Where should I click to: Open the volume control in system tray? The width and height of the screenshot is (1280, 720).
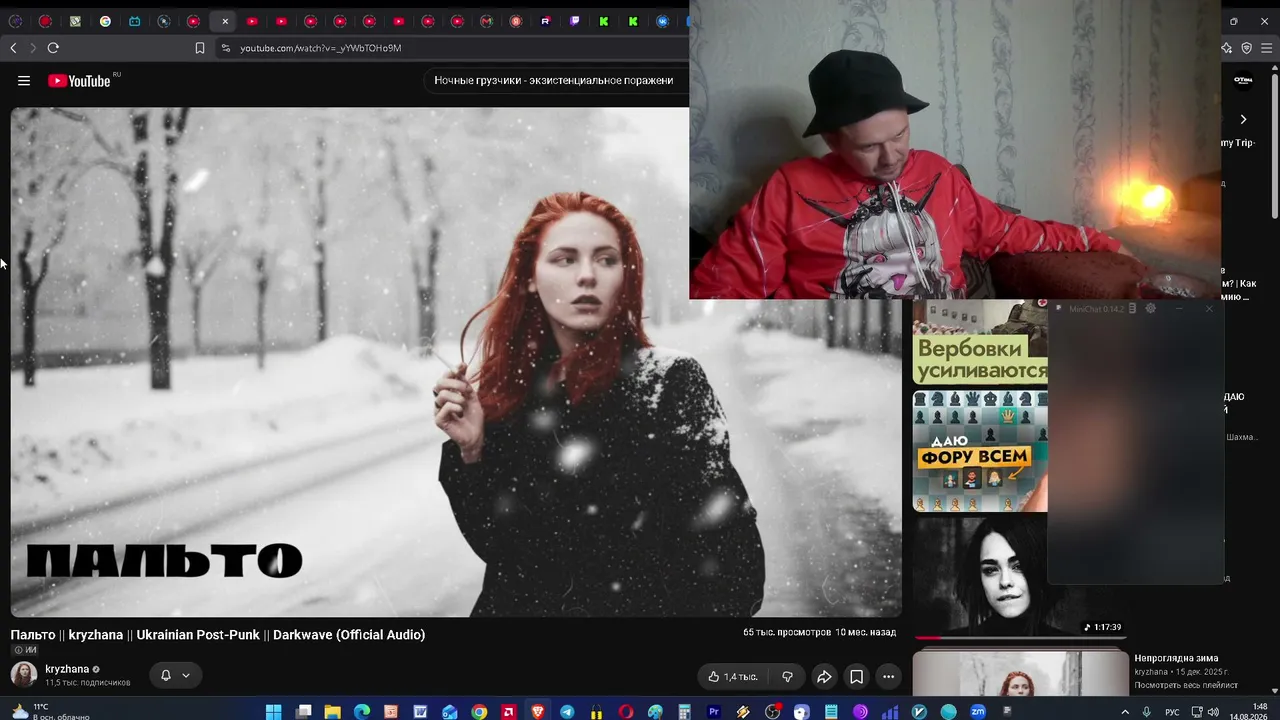pyautogui.click(x=1213, y=712)
